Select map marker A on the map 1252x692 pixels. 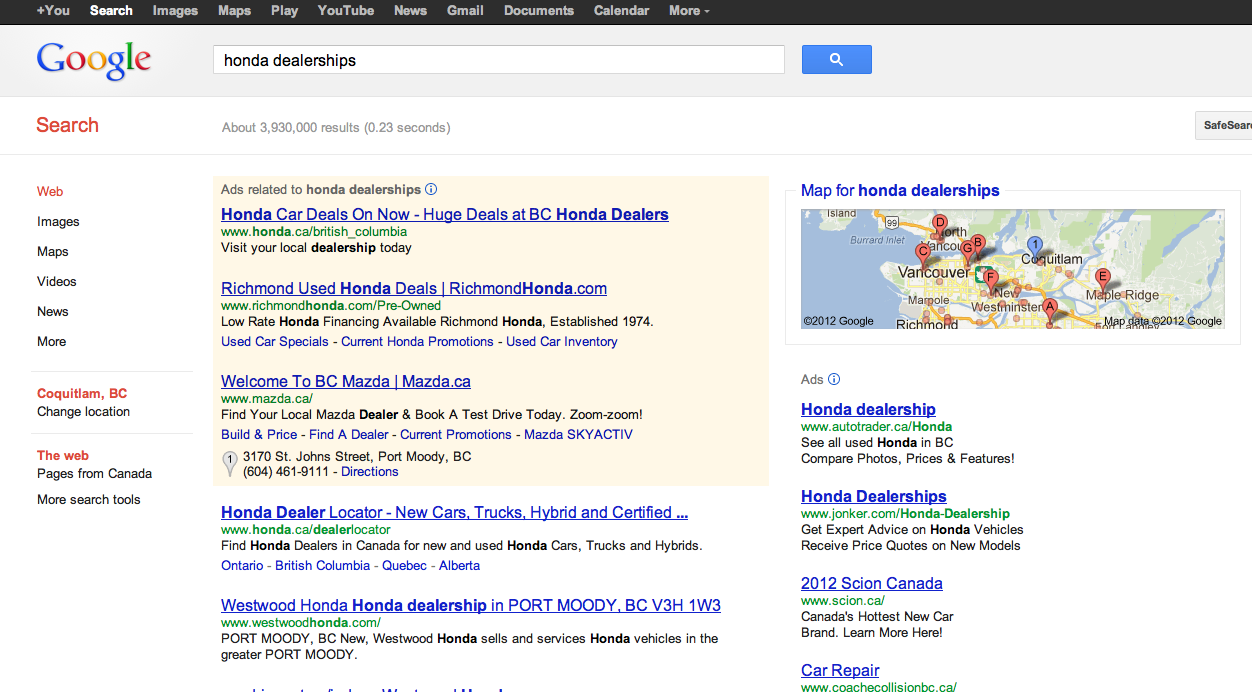point(1049,308)
